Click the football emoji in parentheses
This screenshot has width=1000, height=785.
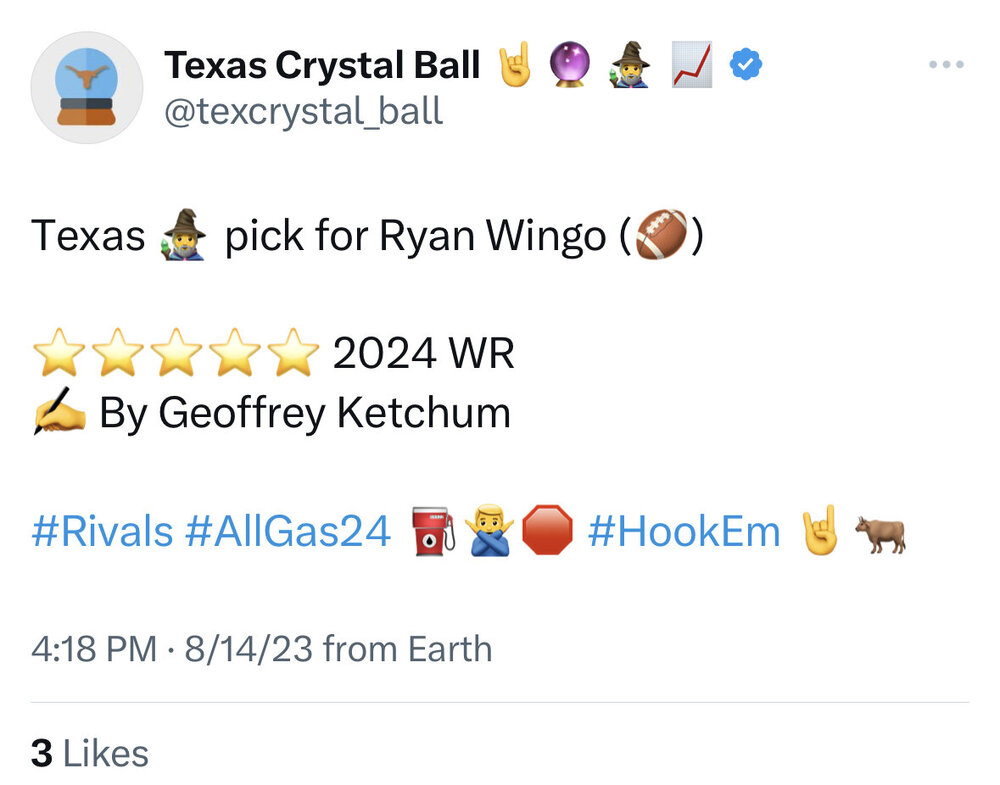click(x=661, y=237)
